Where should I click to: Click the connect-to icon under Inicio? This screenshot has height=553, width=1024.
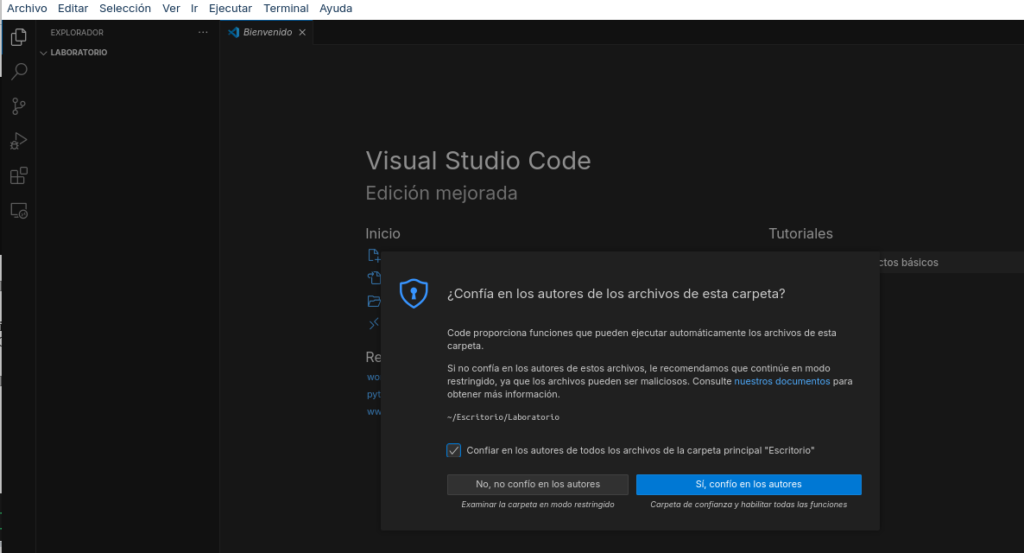click(374, 324)
